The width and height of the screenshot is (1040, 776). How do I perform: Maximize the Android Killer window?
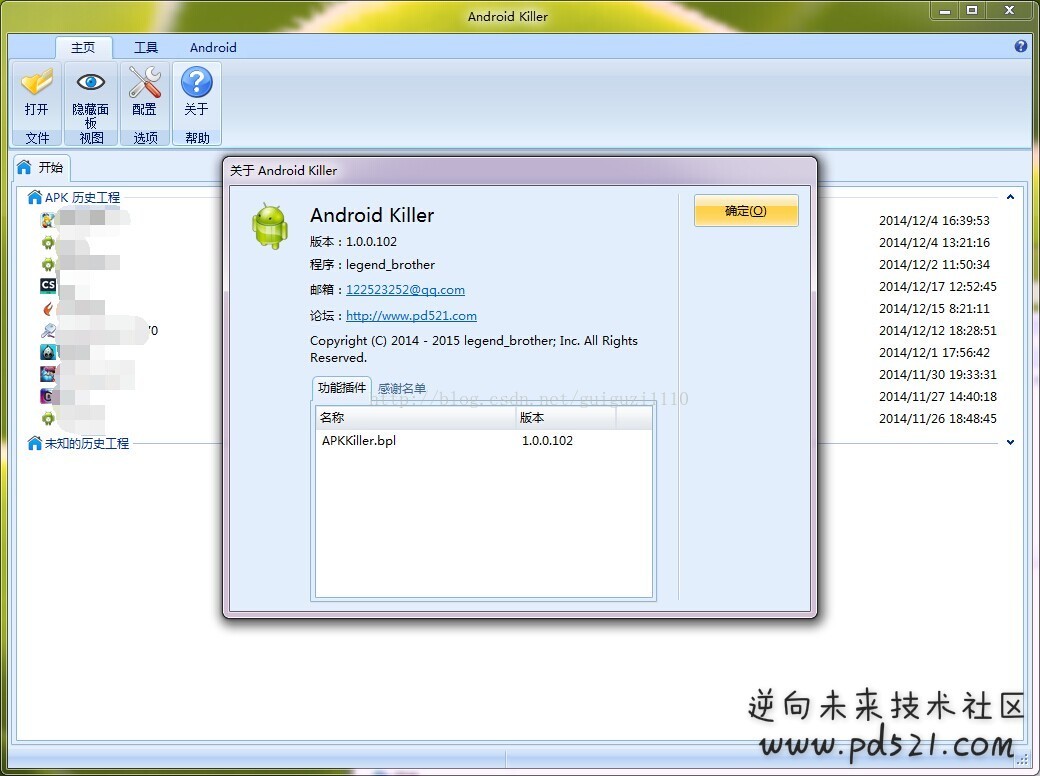(972, 11)
